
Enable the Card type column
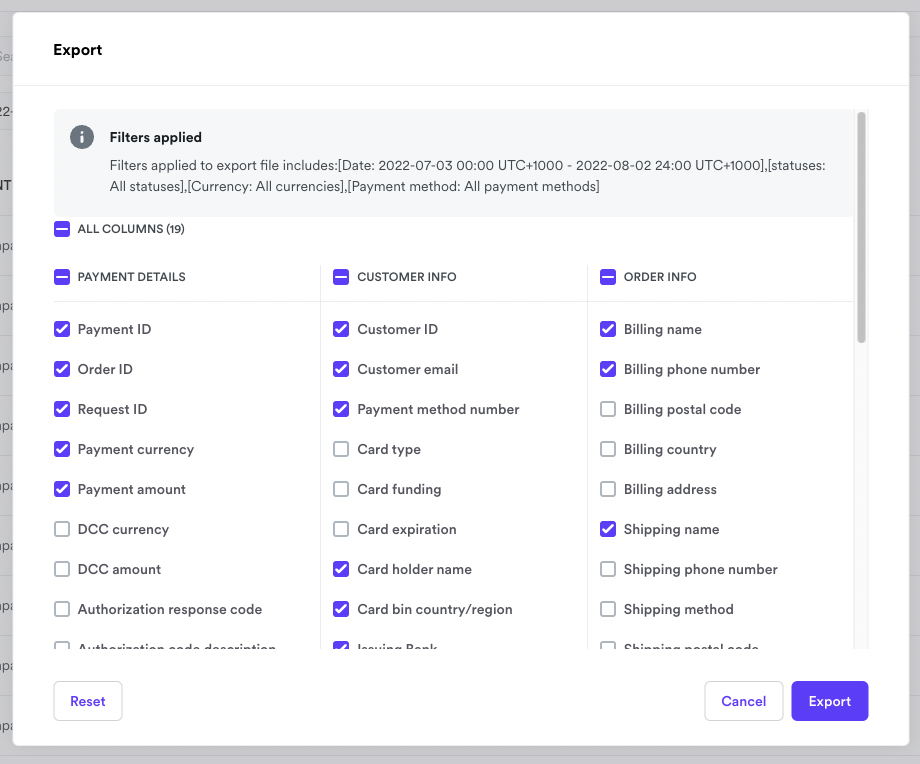(341, 449)
